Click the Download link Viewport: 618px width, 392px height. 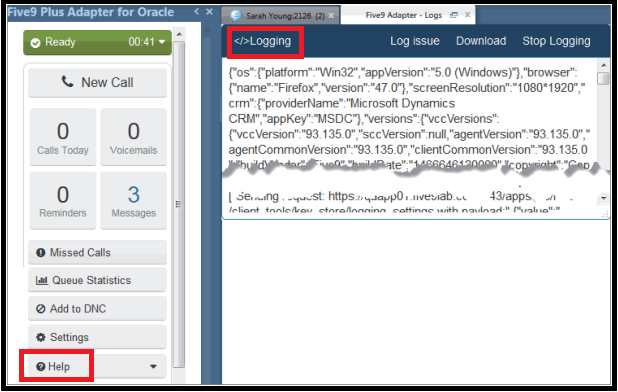tap(481, 41)
